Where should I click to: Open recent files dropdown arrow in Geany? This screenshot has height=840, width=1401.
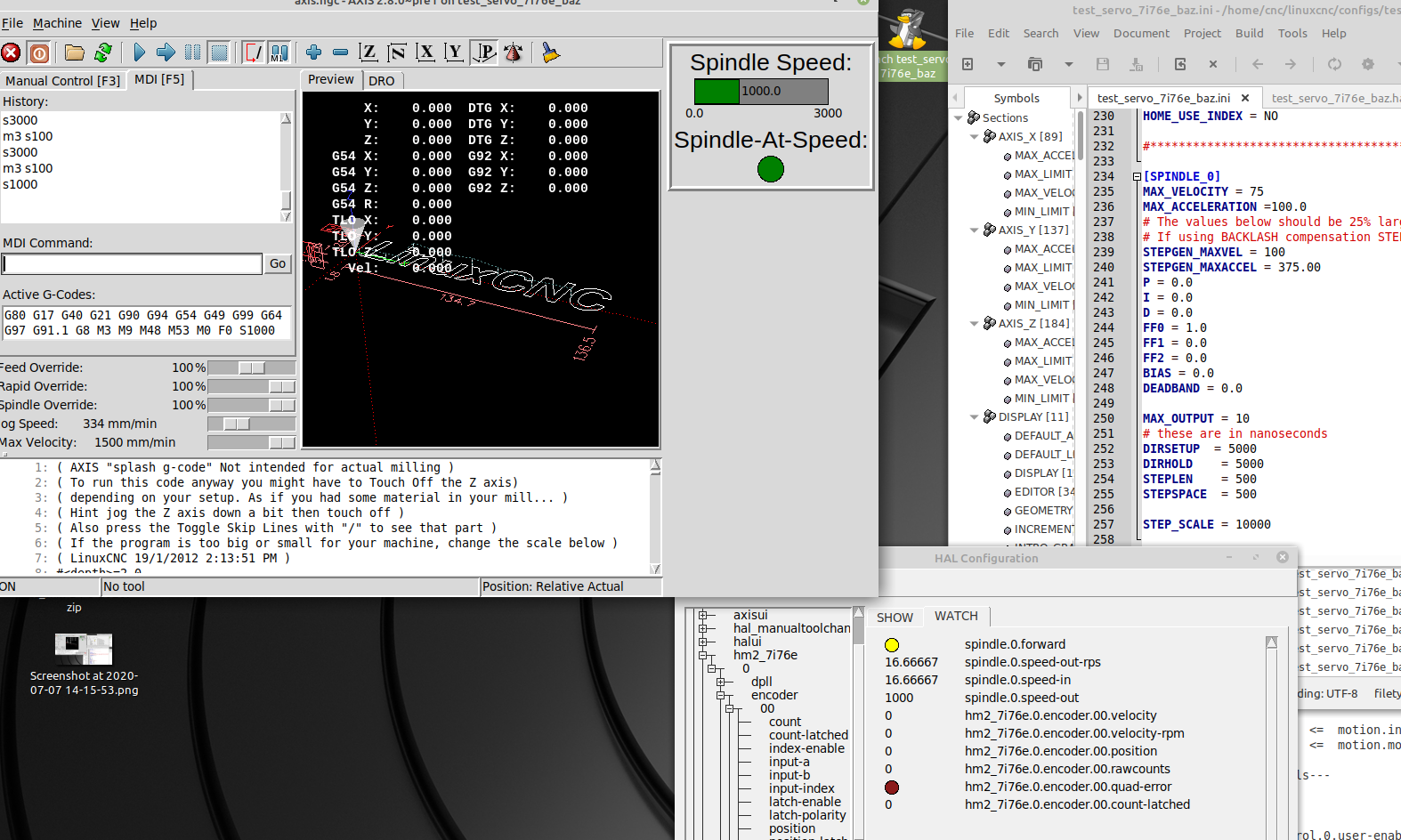pos(1069,64)
